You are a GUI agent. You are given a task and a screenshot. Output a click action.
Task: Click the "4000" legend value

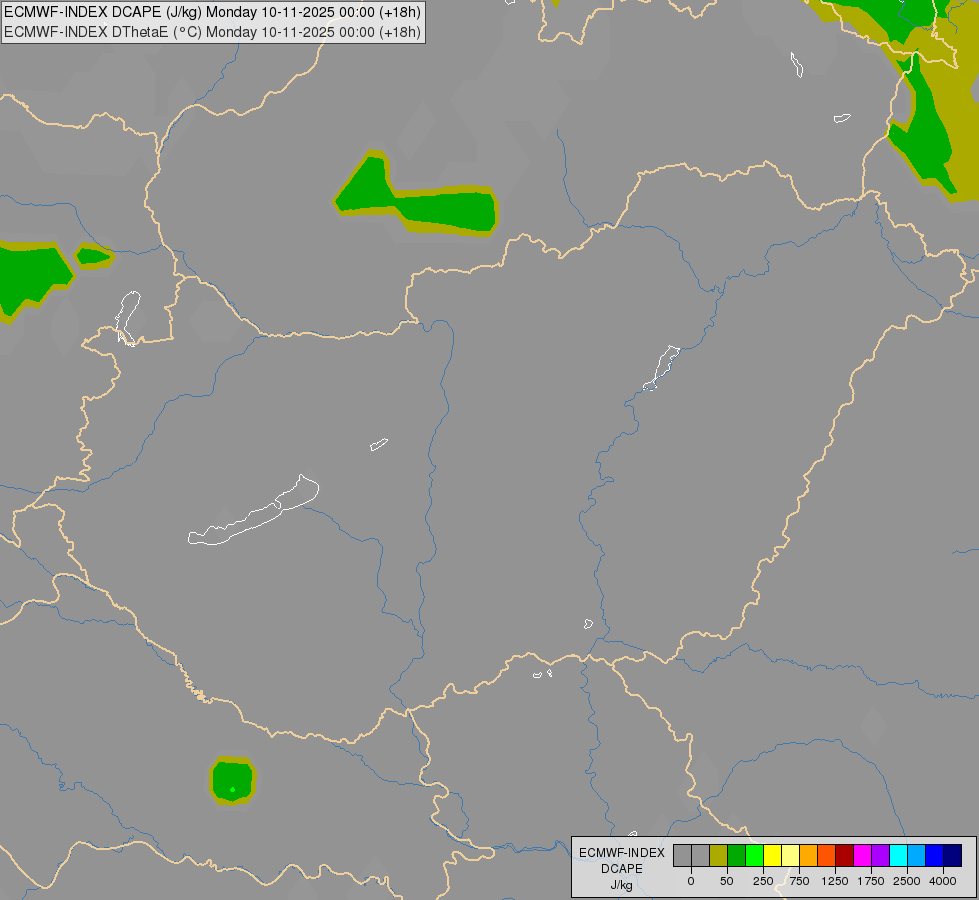point(943,881)
